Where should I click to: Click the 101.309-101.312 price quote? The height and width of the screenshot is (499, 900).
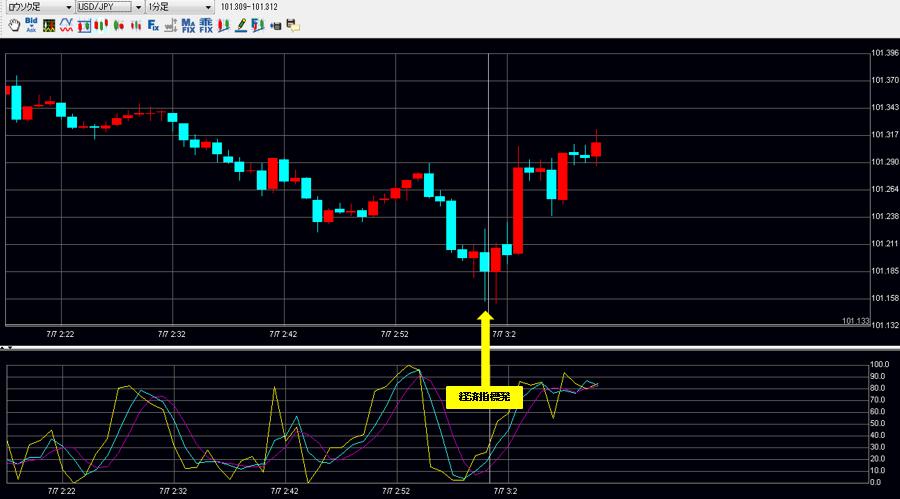coord(249,7)
